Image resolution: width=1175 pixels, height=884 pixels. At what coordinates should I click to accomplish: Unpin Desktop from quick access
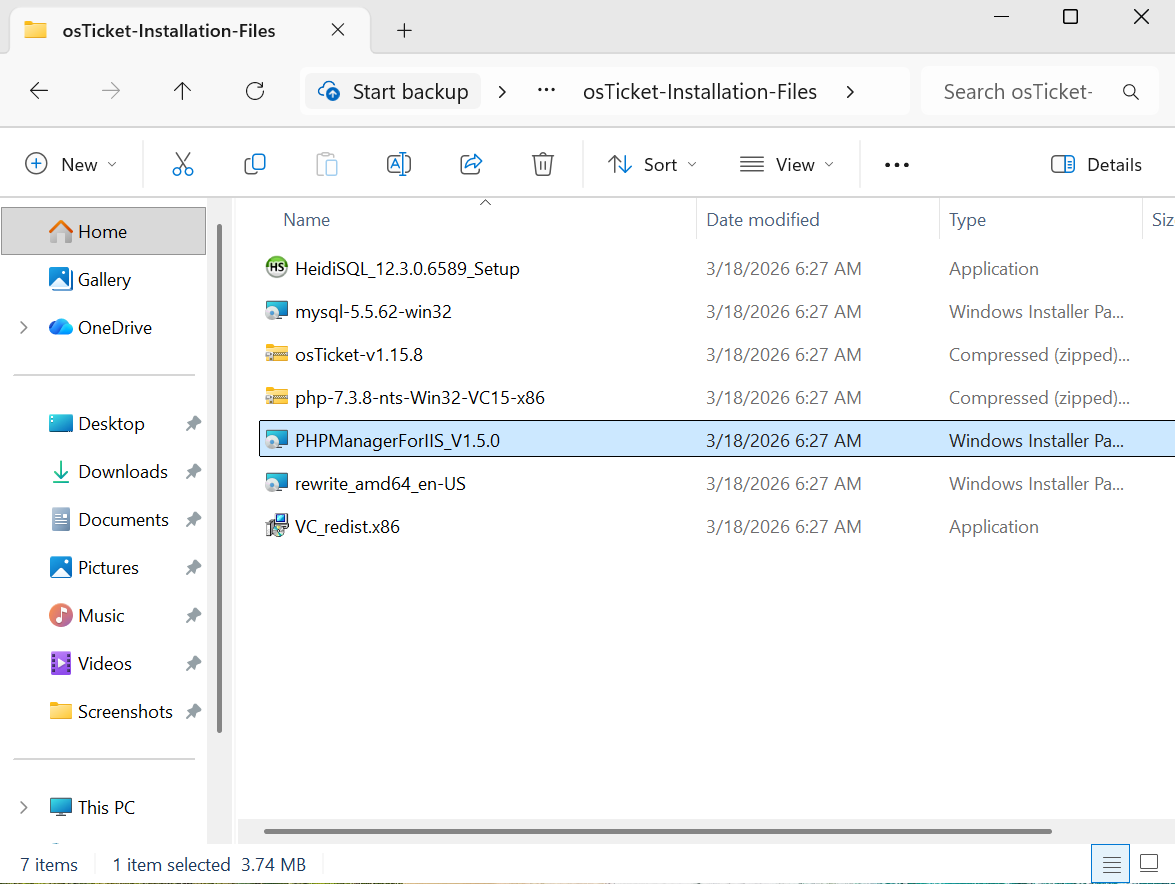point(193,423)
